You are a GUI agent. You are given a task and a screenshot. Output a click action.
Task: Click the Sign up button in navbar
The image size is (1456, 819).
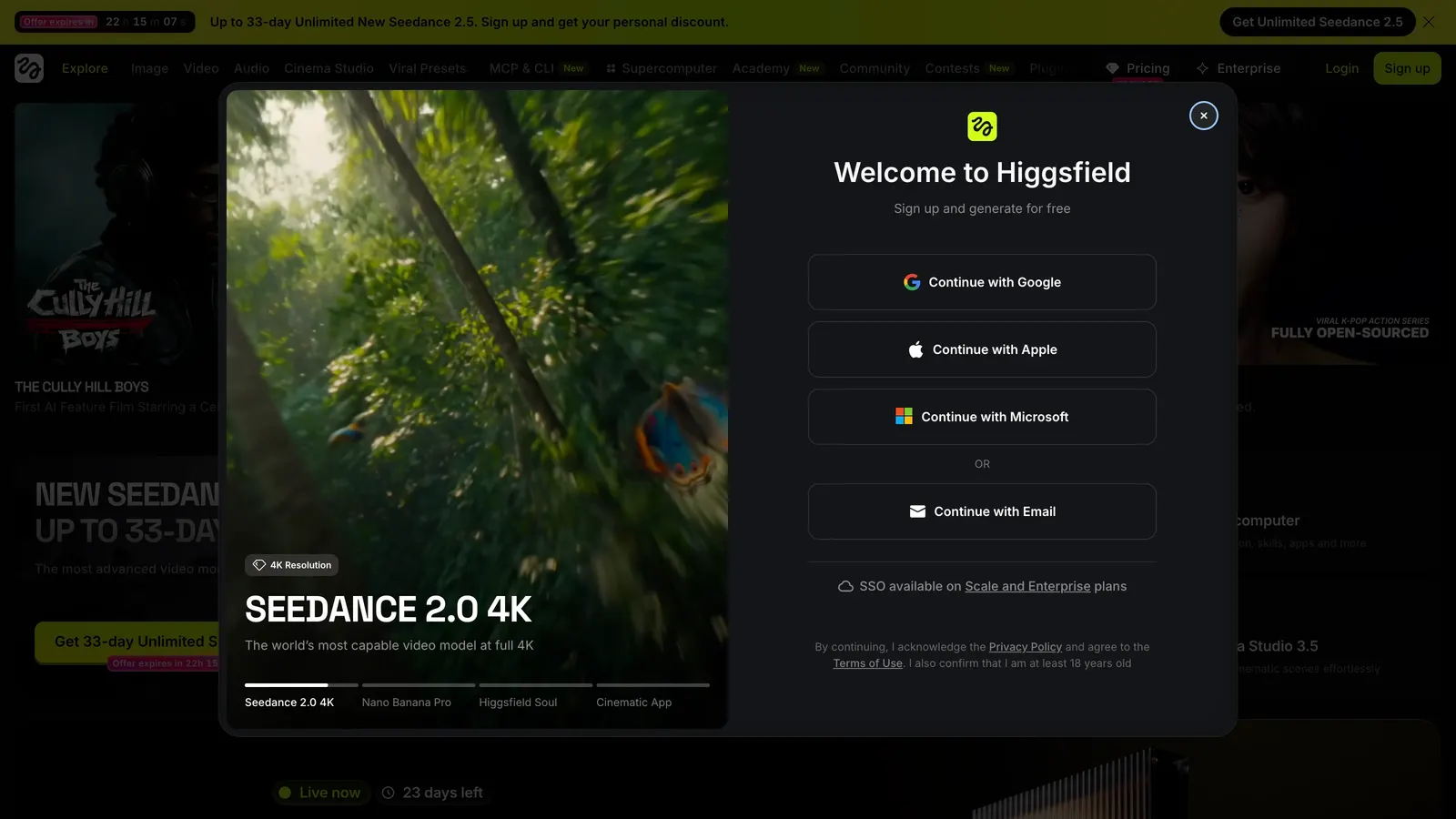(x=1407, y=68)
